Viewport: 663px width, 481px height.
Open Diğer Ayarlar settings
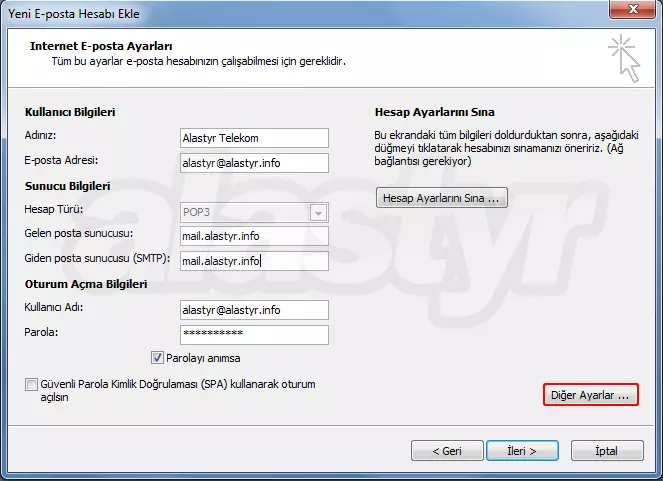(x=591, y=395)
